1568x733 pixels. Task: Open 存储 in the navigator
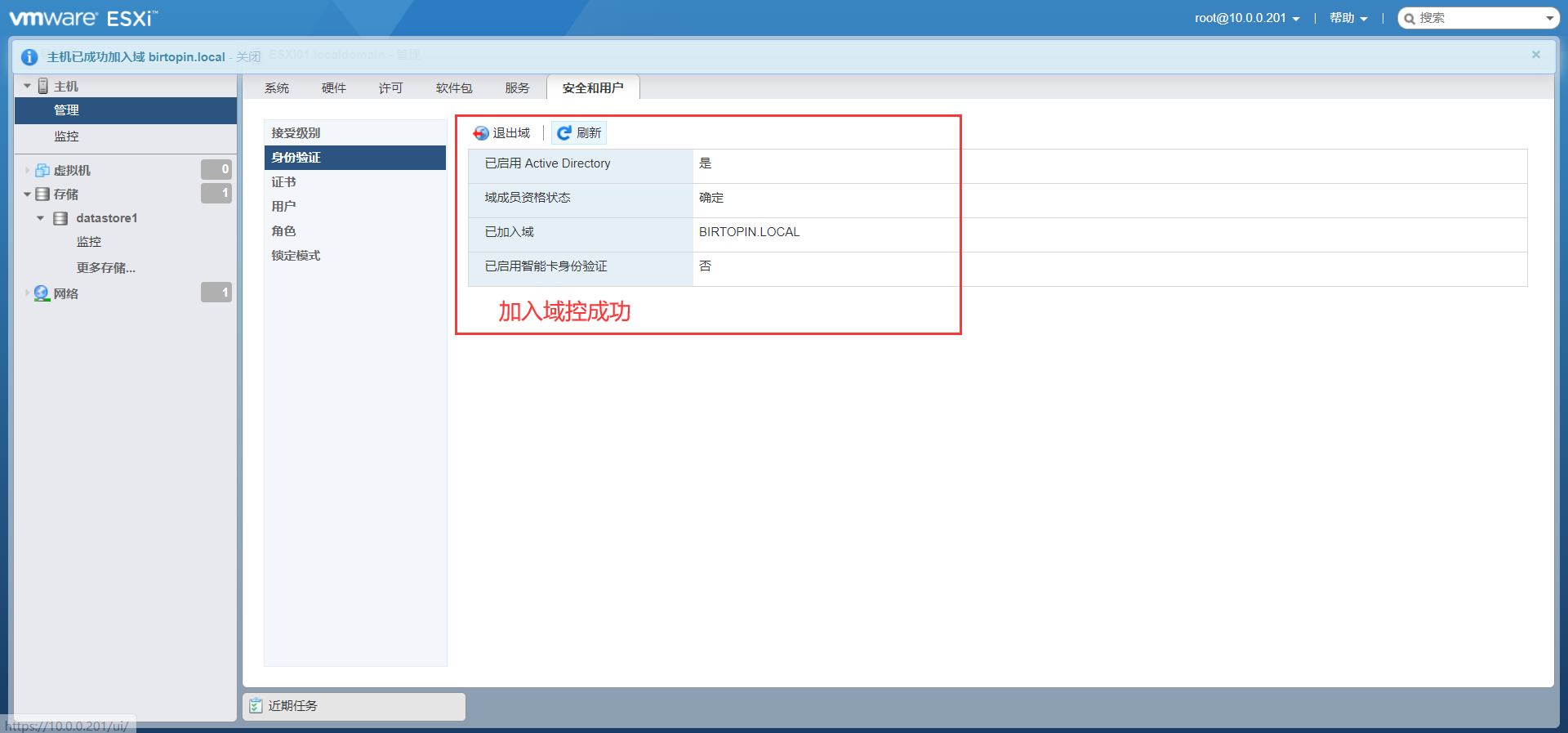point(66,194)
